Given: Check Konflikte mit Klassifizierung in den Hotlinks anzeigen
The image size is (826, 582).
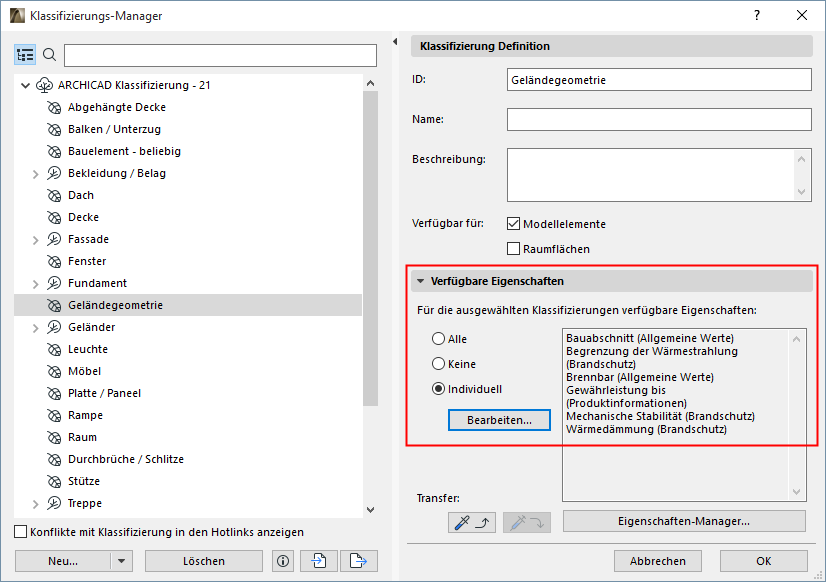Looking at the screenshot, I should 21,532.
